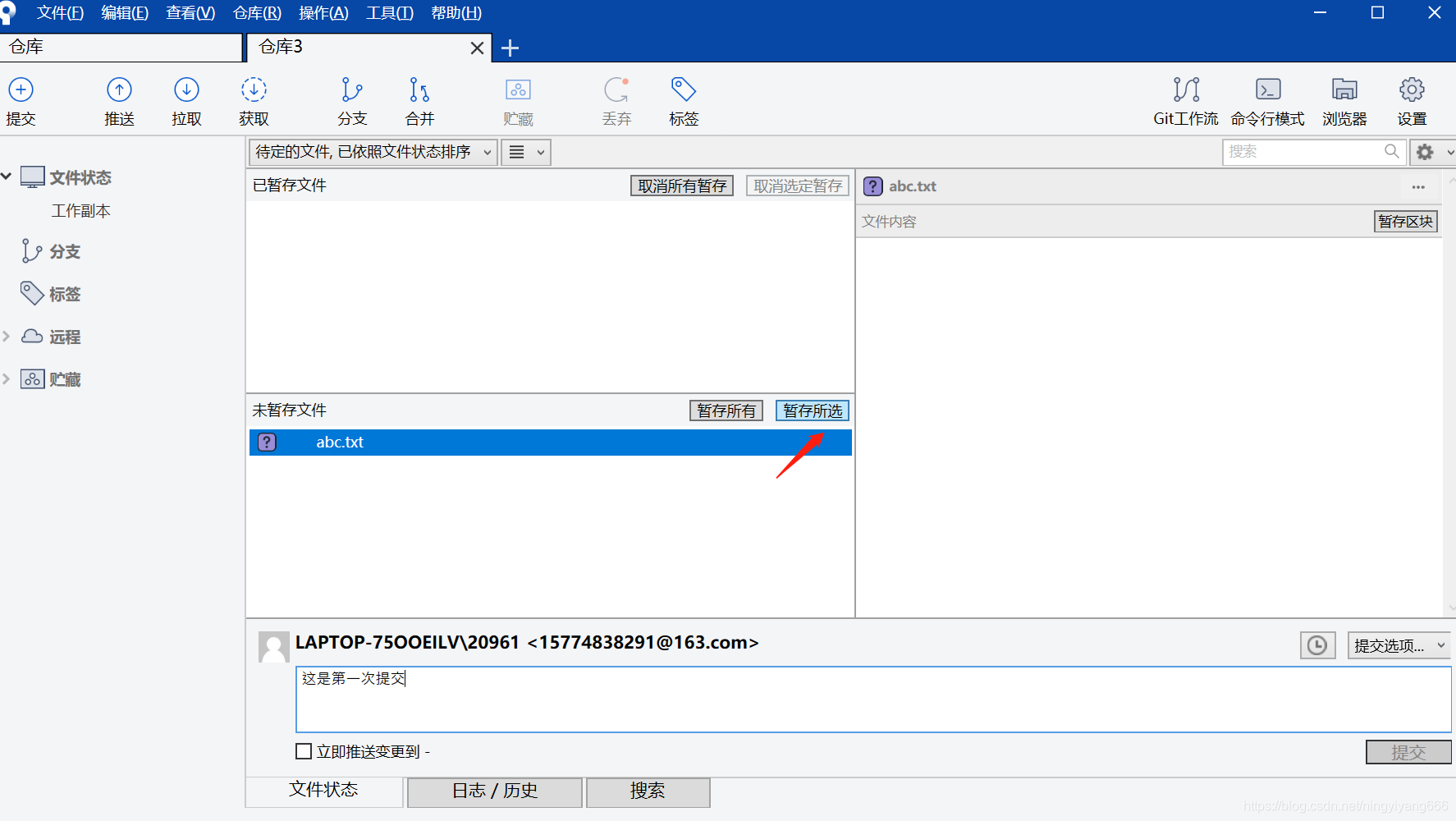Image resolution: width=1456 pixels, height=821 pixels.
Task: Switch to the bottom 搜索 tab
Action: coord(648,791)
